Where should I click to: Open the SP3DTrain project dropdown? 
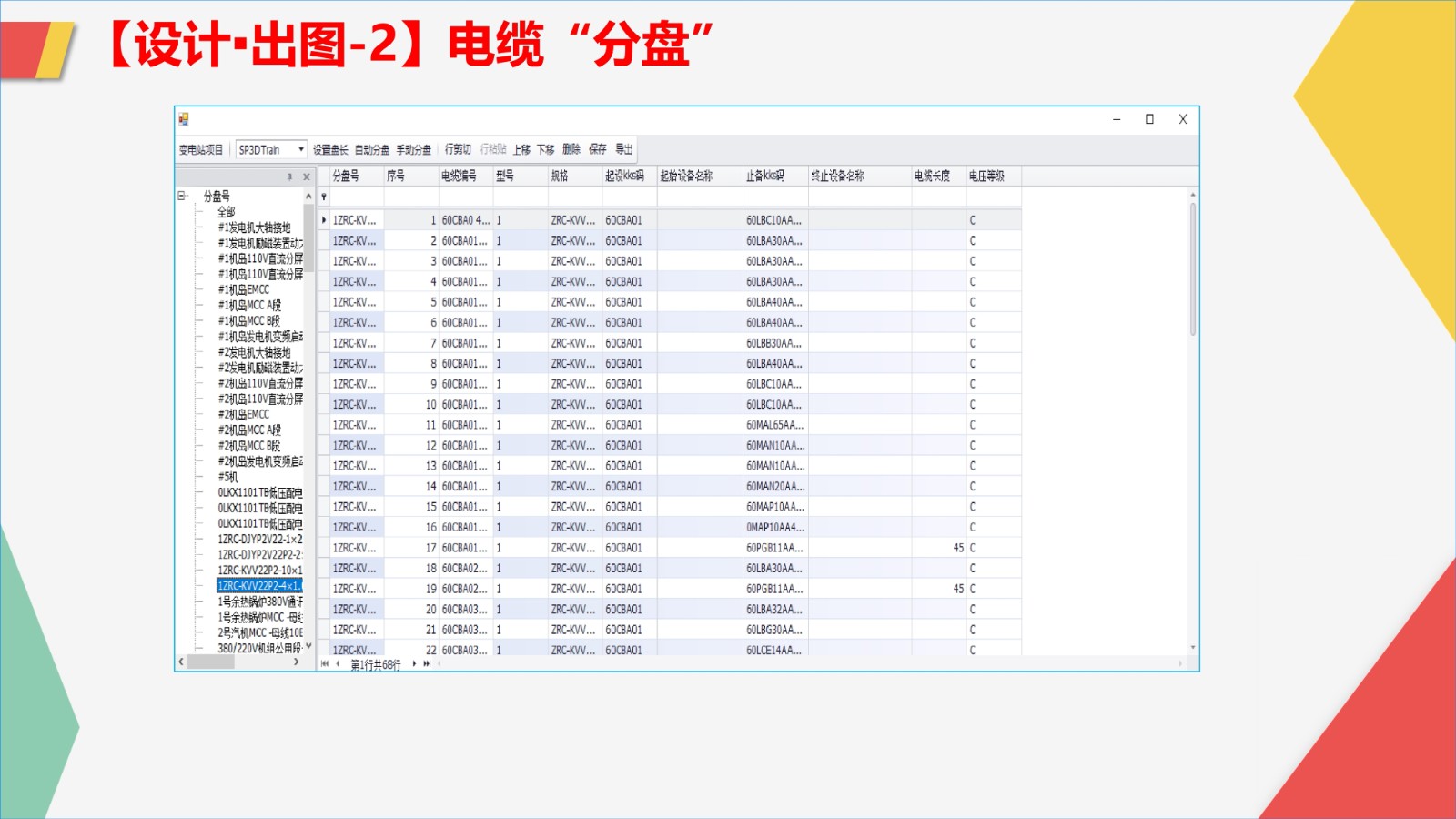[300, 149]
